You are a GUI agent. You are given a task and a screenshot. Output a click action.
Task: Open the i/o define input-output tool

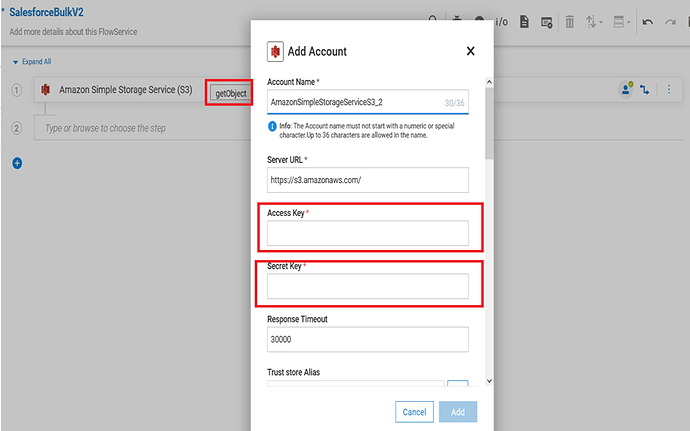(x=501, y=22)
